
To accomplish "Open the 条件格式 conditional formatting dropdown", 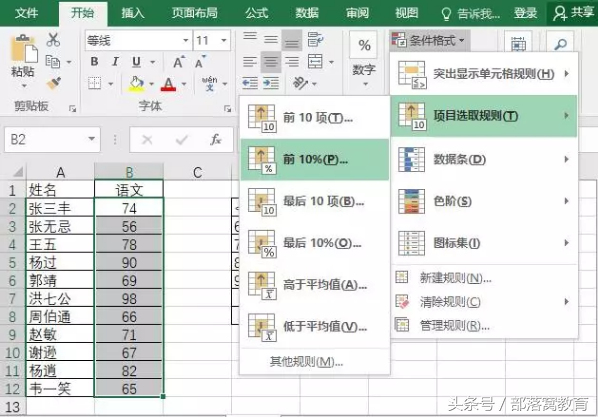I will tap(430, 40).
